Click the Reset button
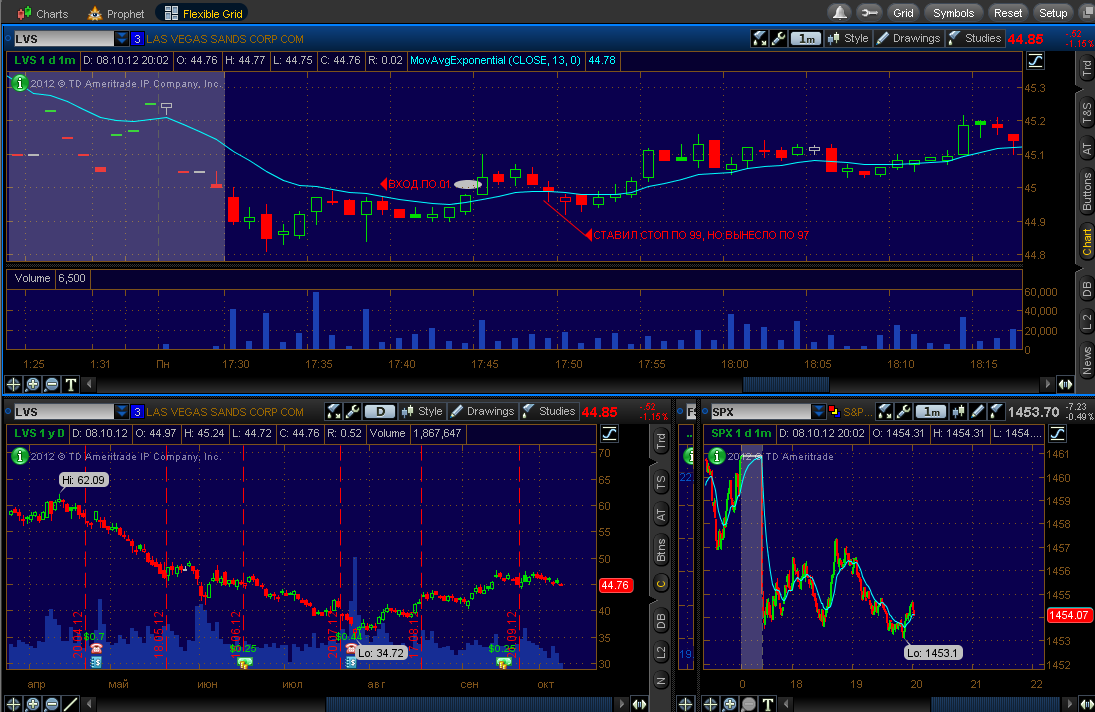Image resolution: width=1095 pixels, height=712 pixels. click(x=1008, y=13)
